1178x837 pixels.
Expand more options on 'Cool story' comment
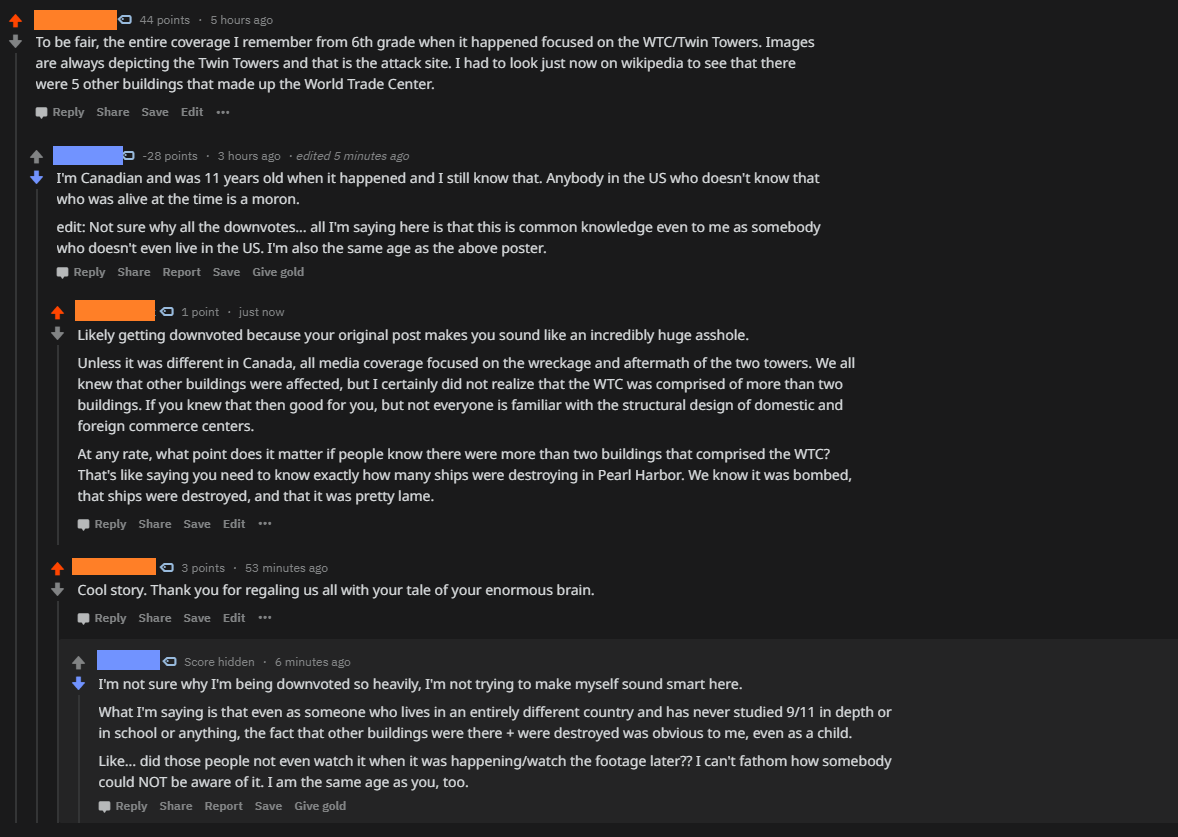point(265,618)
